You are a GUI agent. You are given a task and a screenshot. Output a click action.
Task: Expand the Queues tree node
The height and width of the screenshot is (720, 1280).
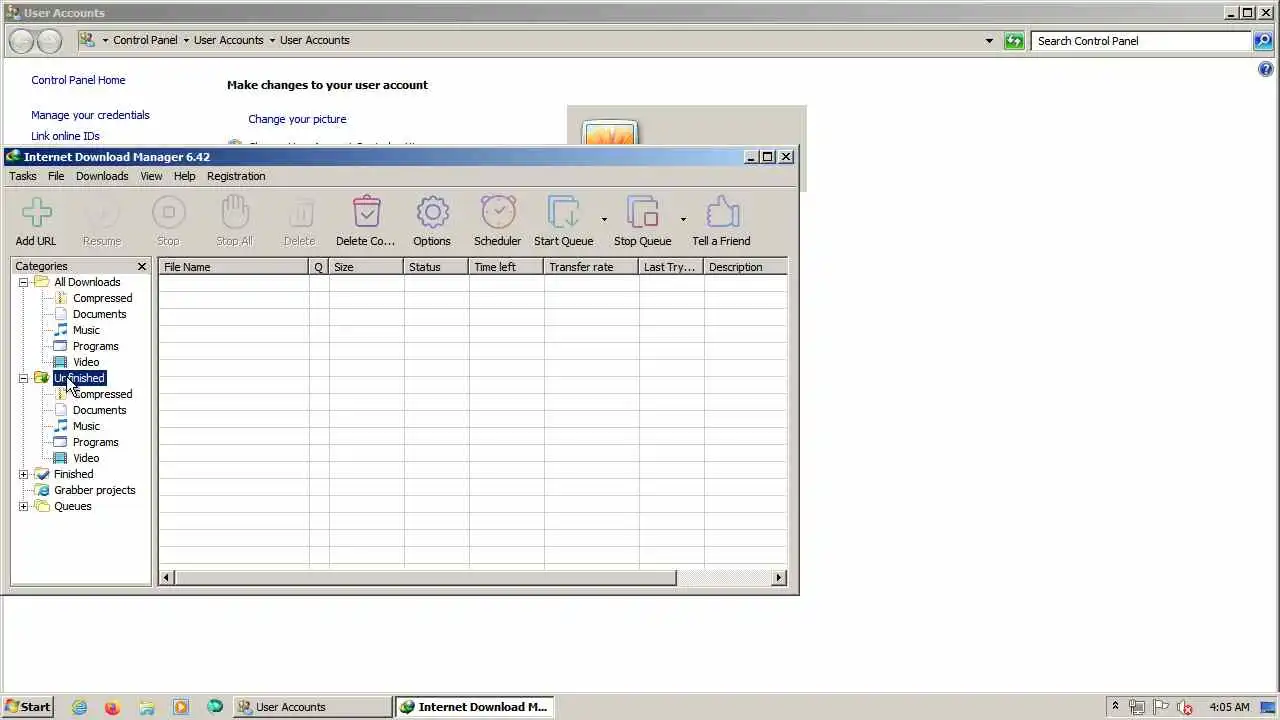(x=24, y=506)
